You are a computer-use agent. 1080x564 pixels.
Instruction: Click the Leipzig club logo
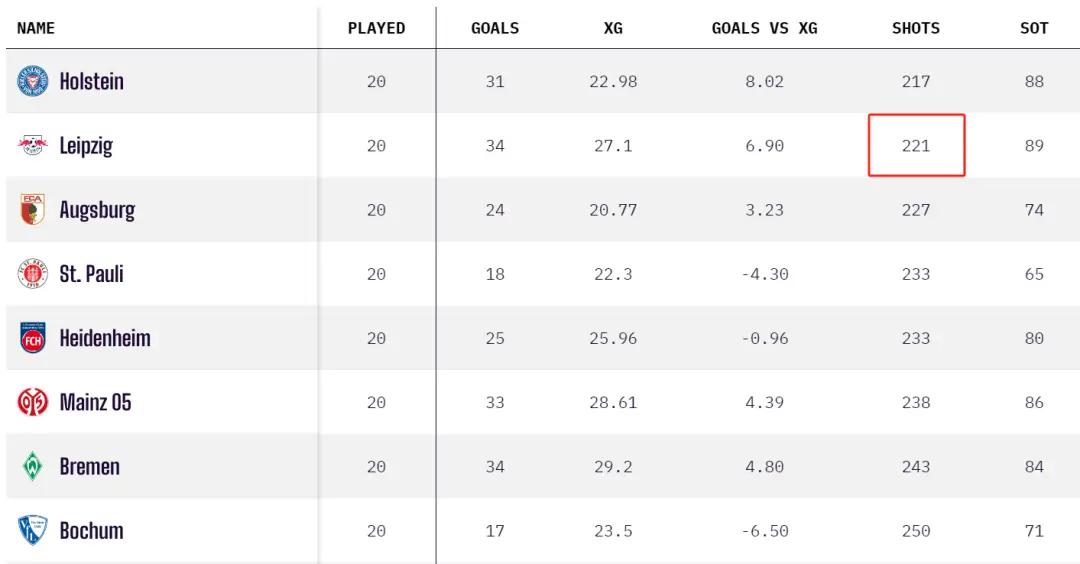32,145
